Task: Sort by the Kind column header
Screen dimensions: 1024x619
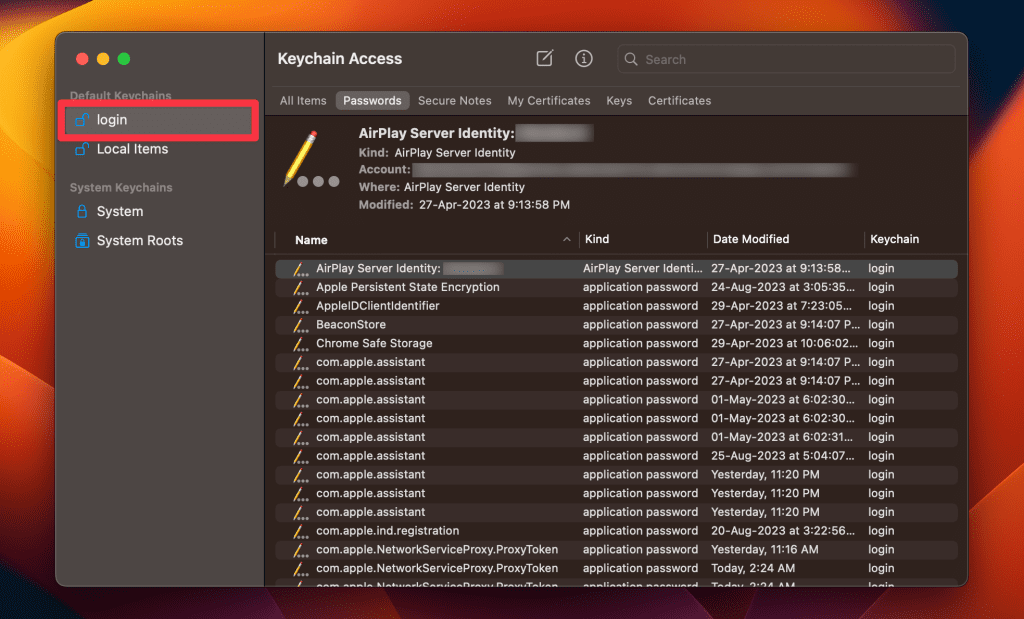Action: click(x=597, y=239)
